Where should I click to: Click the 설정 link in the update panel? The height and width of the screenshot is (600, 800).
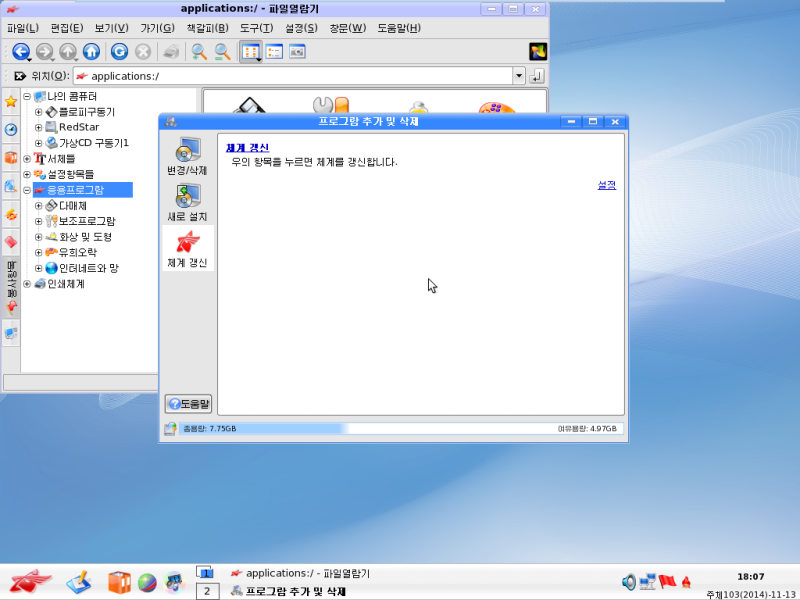(606, 186)
